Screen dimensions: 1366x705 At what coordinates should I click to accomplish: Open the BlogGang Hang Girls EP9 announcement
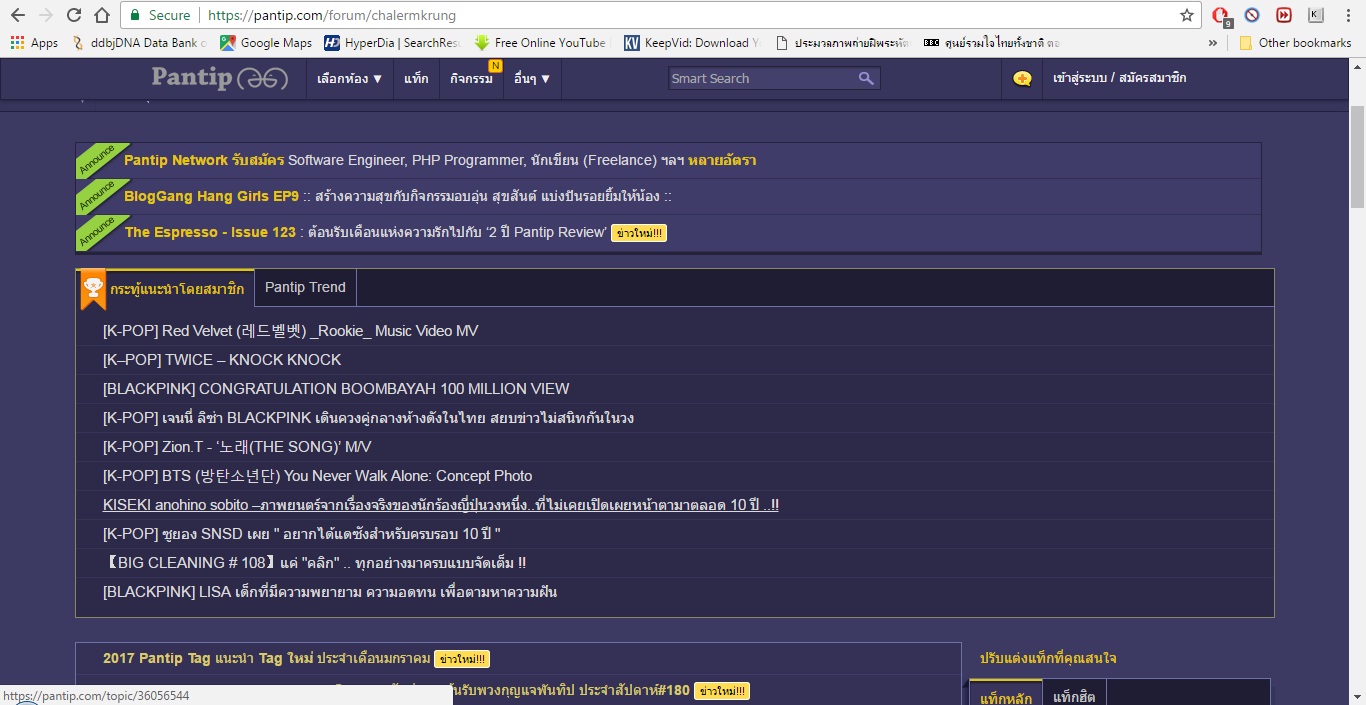click(398, 196)
